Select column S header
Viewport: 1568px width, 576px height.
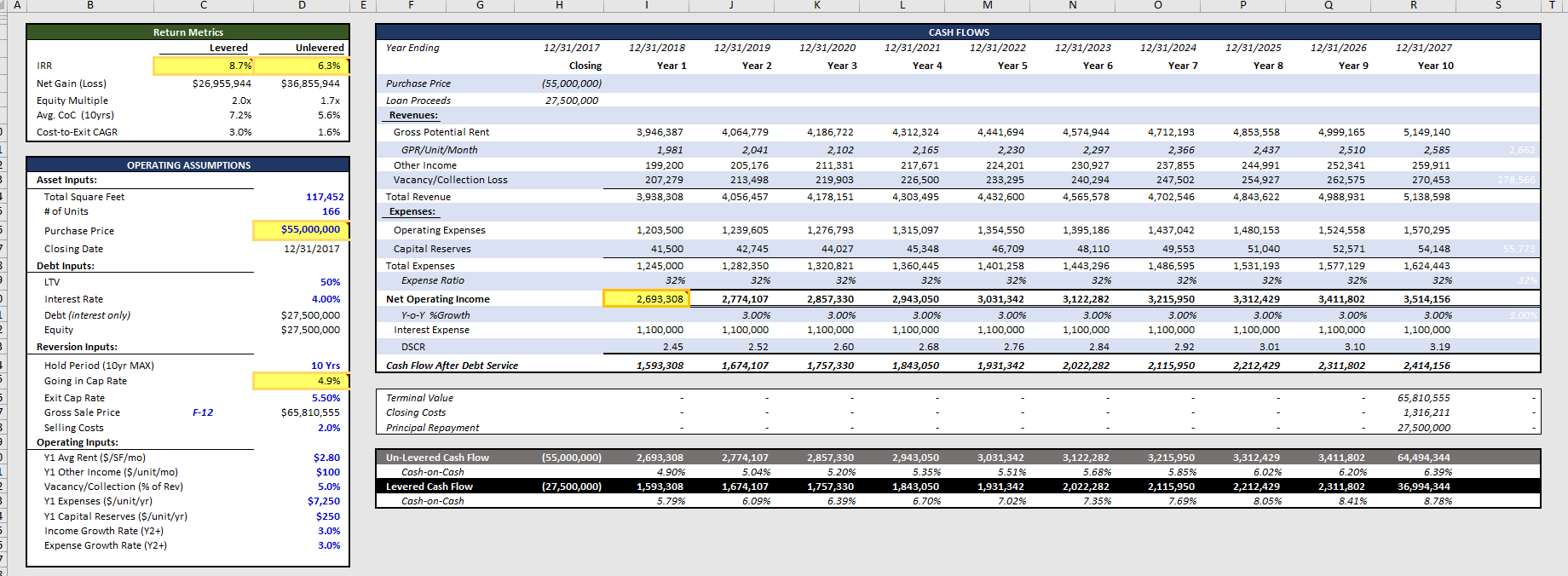pos(1498,5)
